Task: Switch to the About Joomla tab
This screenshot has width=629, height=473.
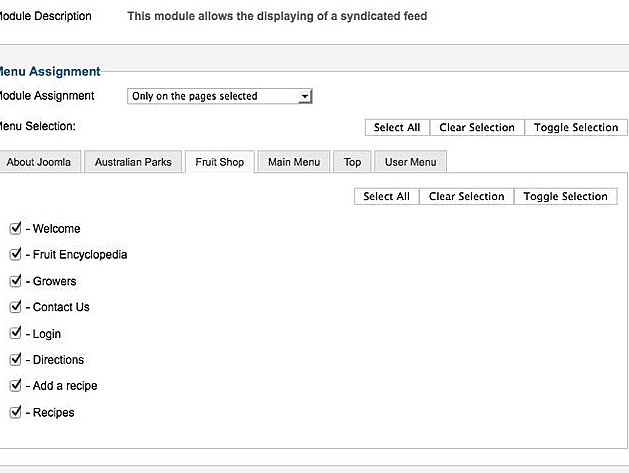Action: [39, 162]
